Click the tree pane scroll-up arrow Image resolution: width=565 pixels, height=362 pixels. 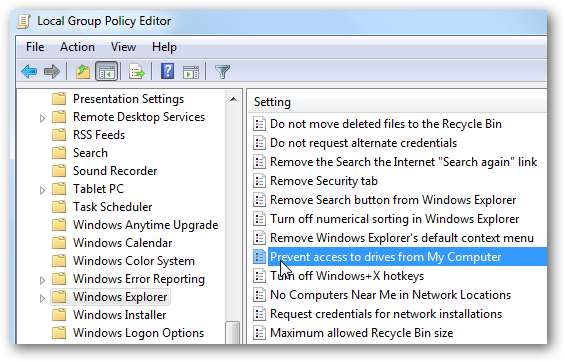pos(233,99)
